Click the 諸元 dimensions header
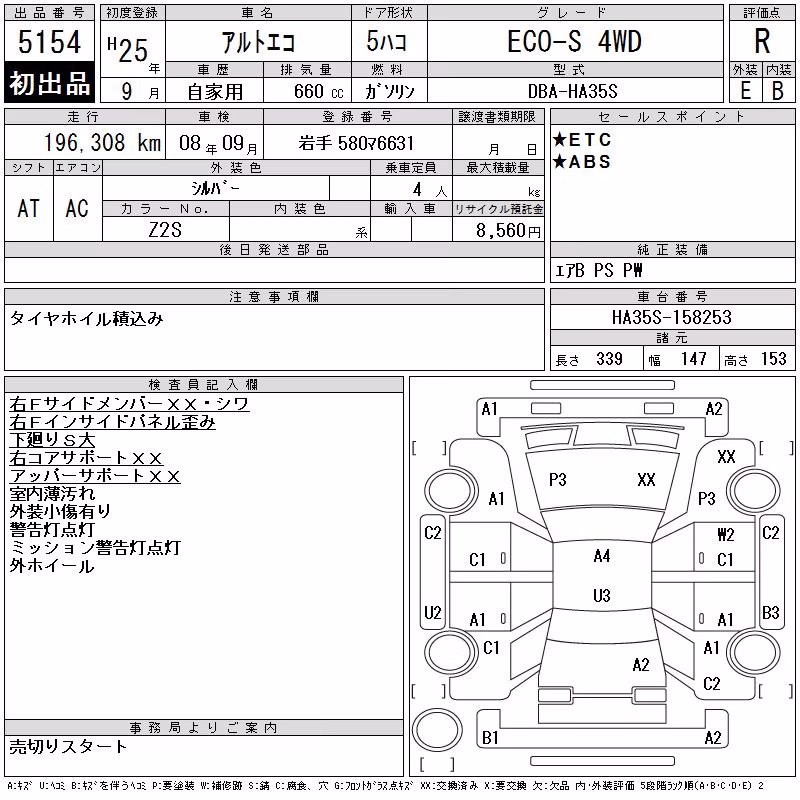 (672, 338)
